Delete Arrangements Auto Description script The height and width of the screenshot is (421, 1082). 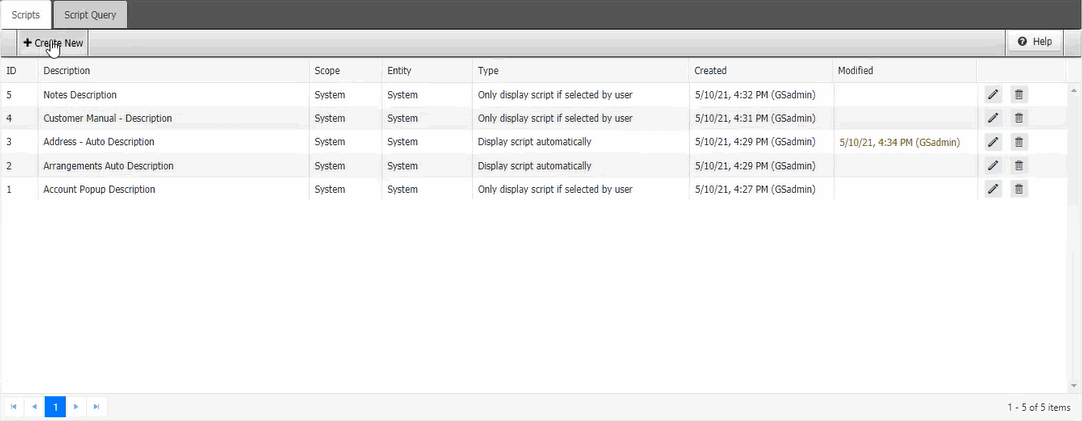click(x=1018, y=166)
